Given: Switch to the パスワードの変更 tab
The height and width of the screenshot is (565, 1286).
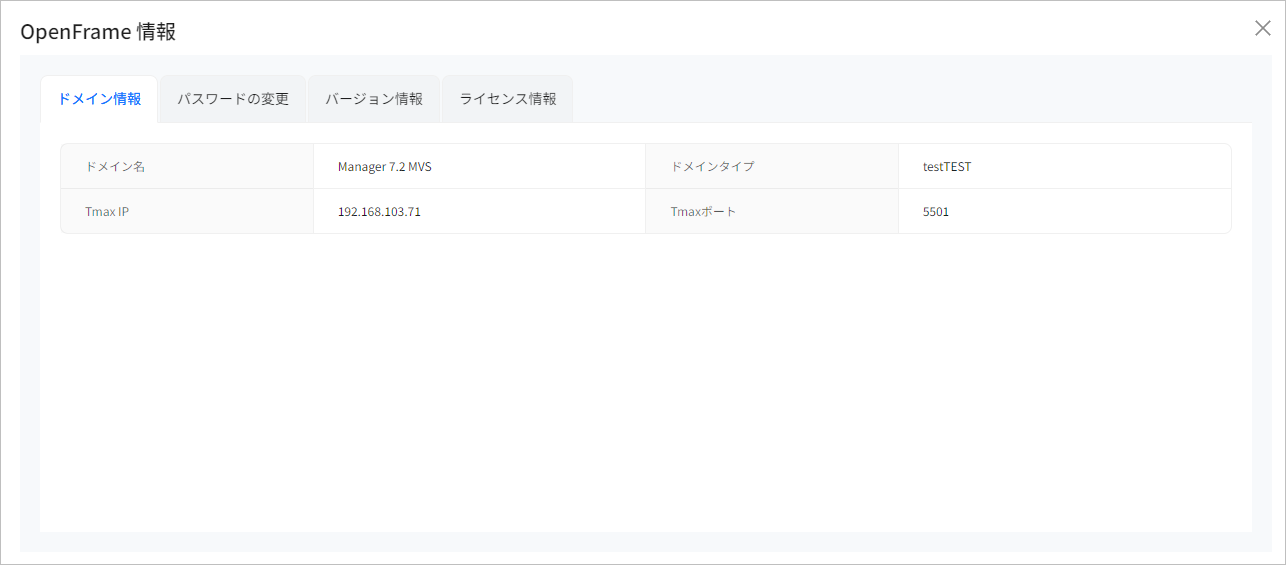Looking at the screenshot, I should (233, 99).
